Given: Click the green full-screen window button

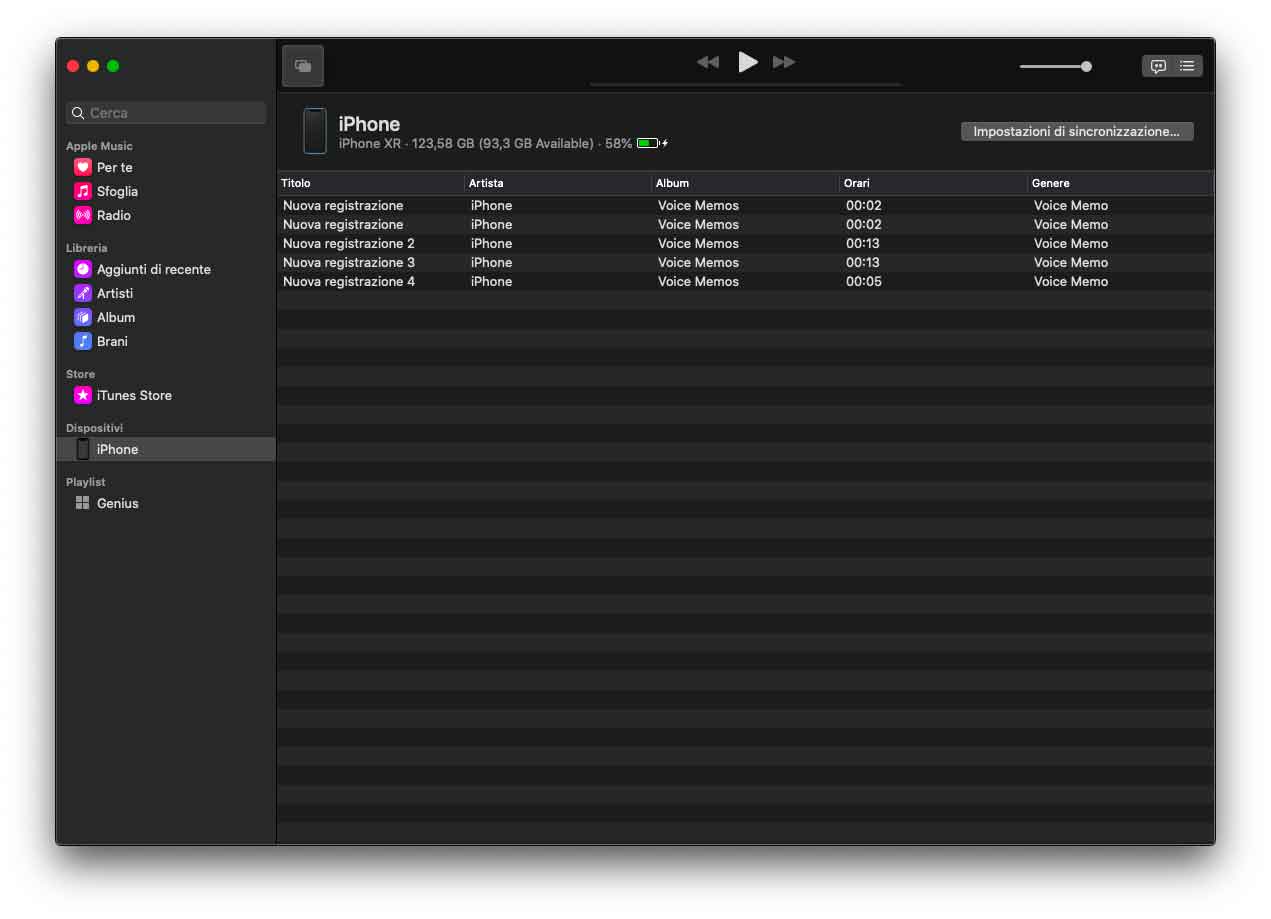Looking at the screenshot, I should [x=113, y=66].
